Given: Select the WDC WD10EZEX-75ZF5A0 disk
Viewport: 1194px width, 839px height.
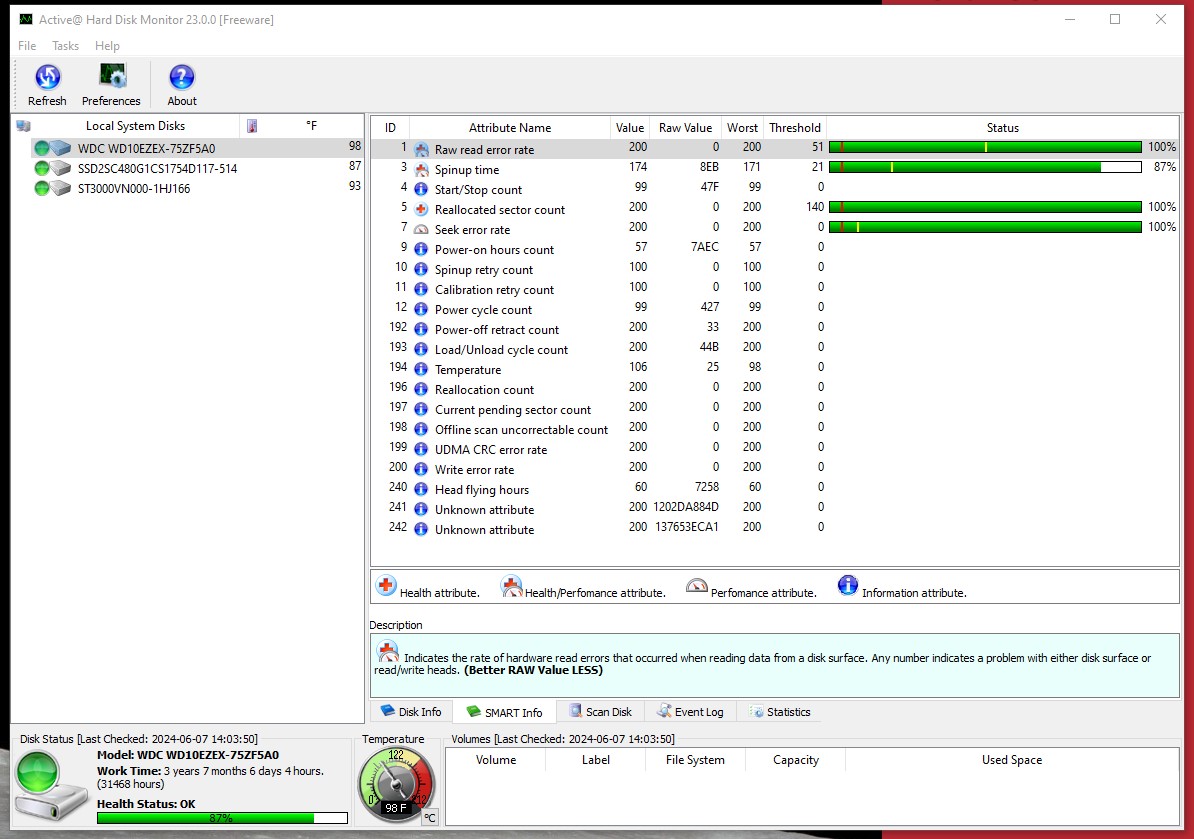Looking at the screenshot, I should click(146, 148).
